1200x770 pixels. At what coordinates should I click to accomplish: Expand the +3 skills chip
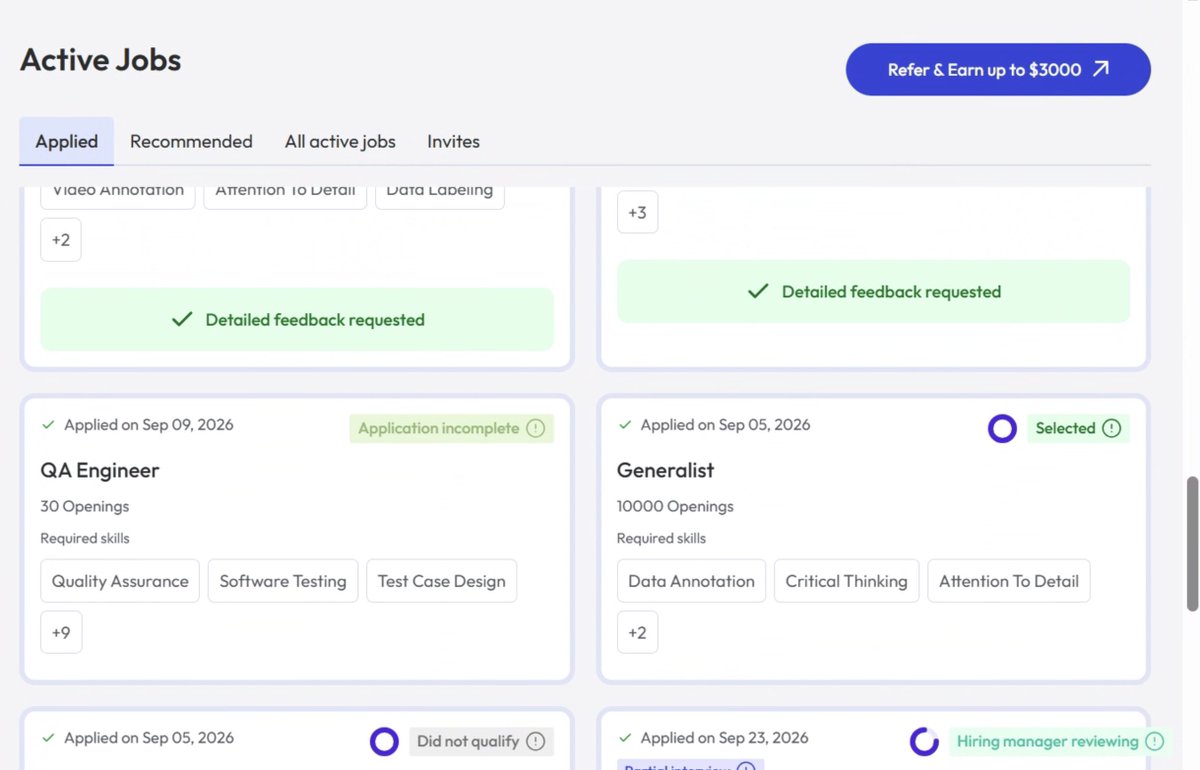pyautogui.click(x=637, y=212)
